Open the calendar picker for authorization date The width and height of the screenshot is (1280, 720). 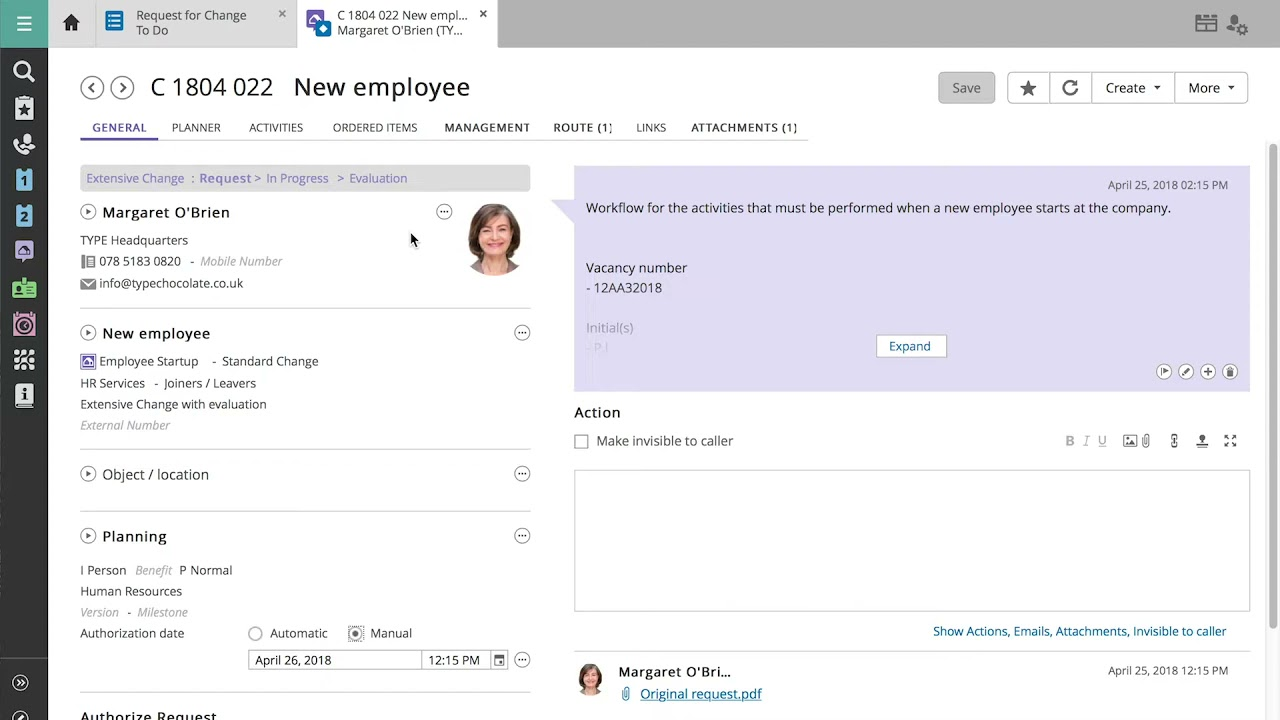click(499, 660)
